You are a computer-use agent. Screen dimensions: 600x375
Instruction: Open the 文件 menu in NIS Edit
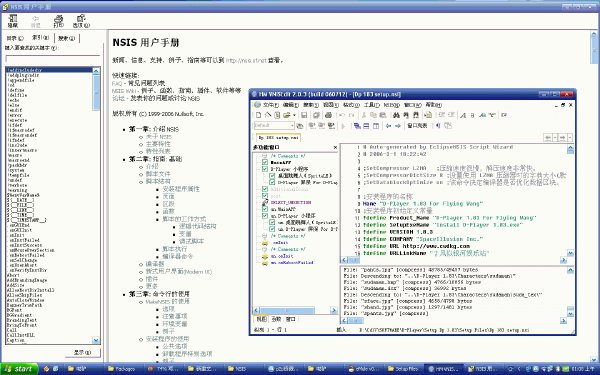[x=270, y=104]
